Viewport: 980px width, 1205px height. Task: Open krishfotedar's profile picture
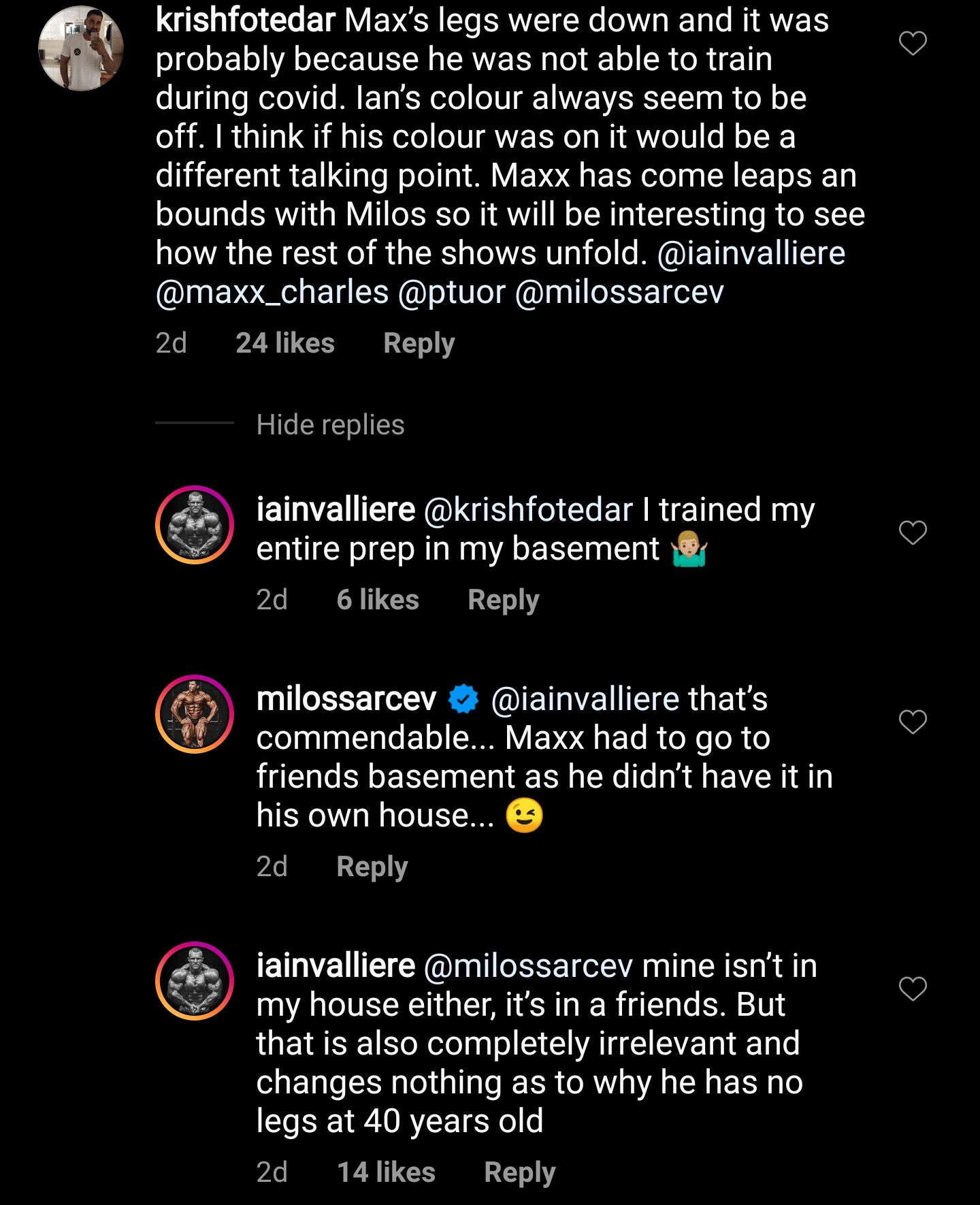point(81,48)
